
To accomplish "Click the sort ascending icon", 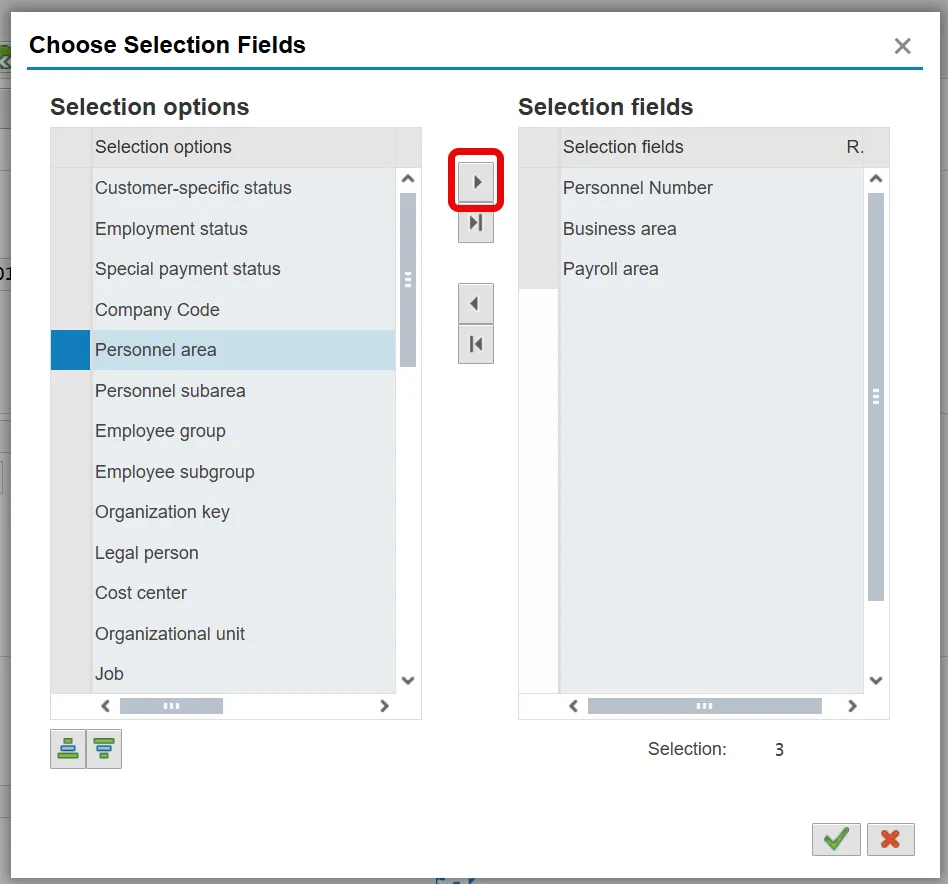I will [68, 749].
